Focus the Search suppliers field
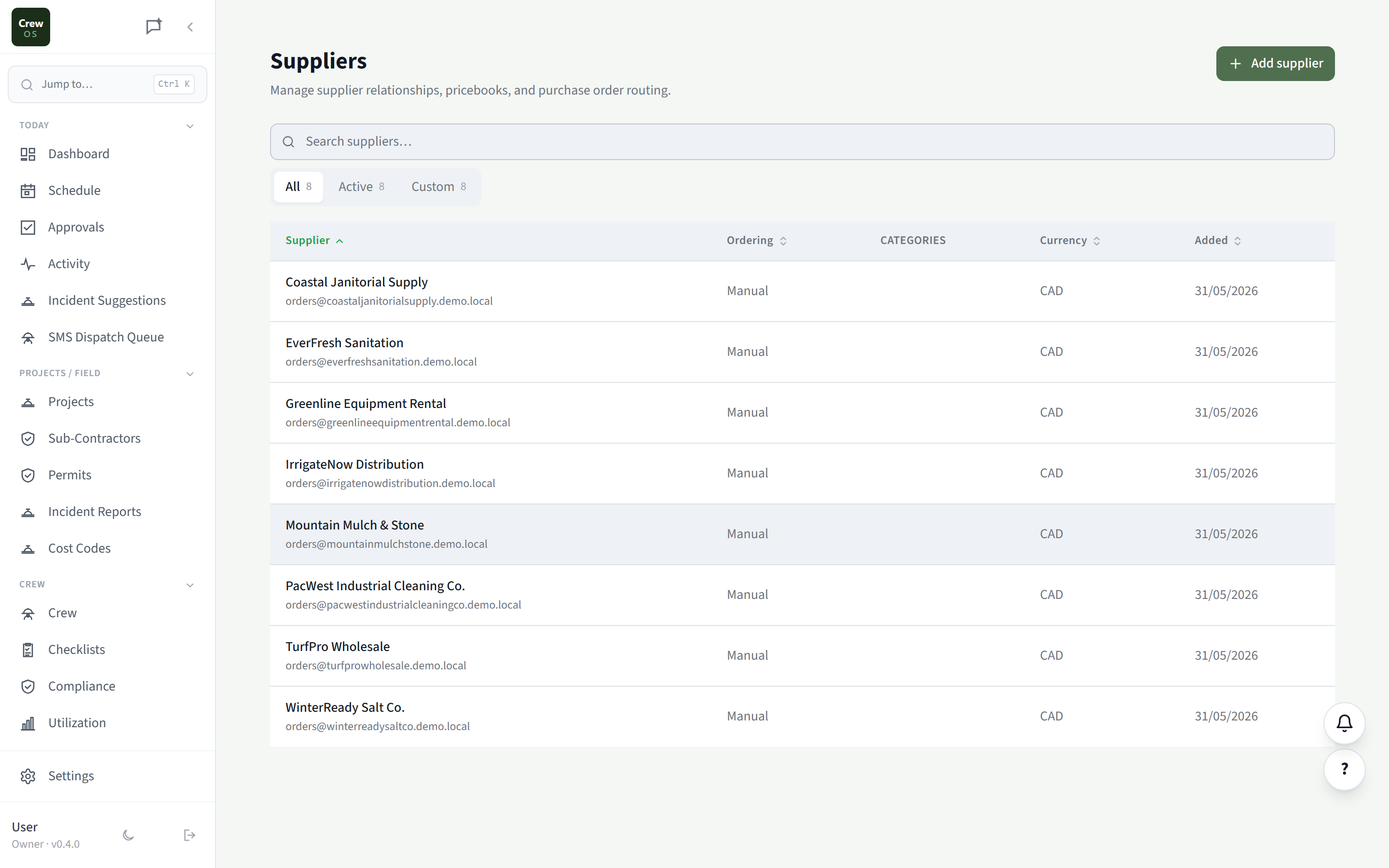This screenshot has width=1389, height=868. [802, 142]
